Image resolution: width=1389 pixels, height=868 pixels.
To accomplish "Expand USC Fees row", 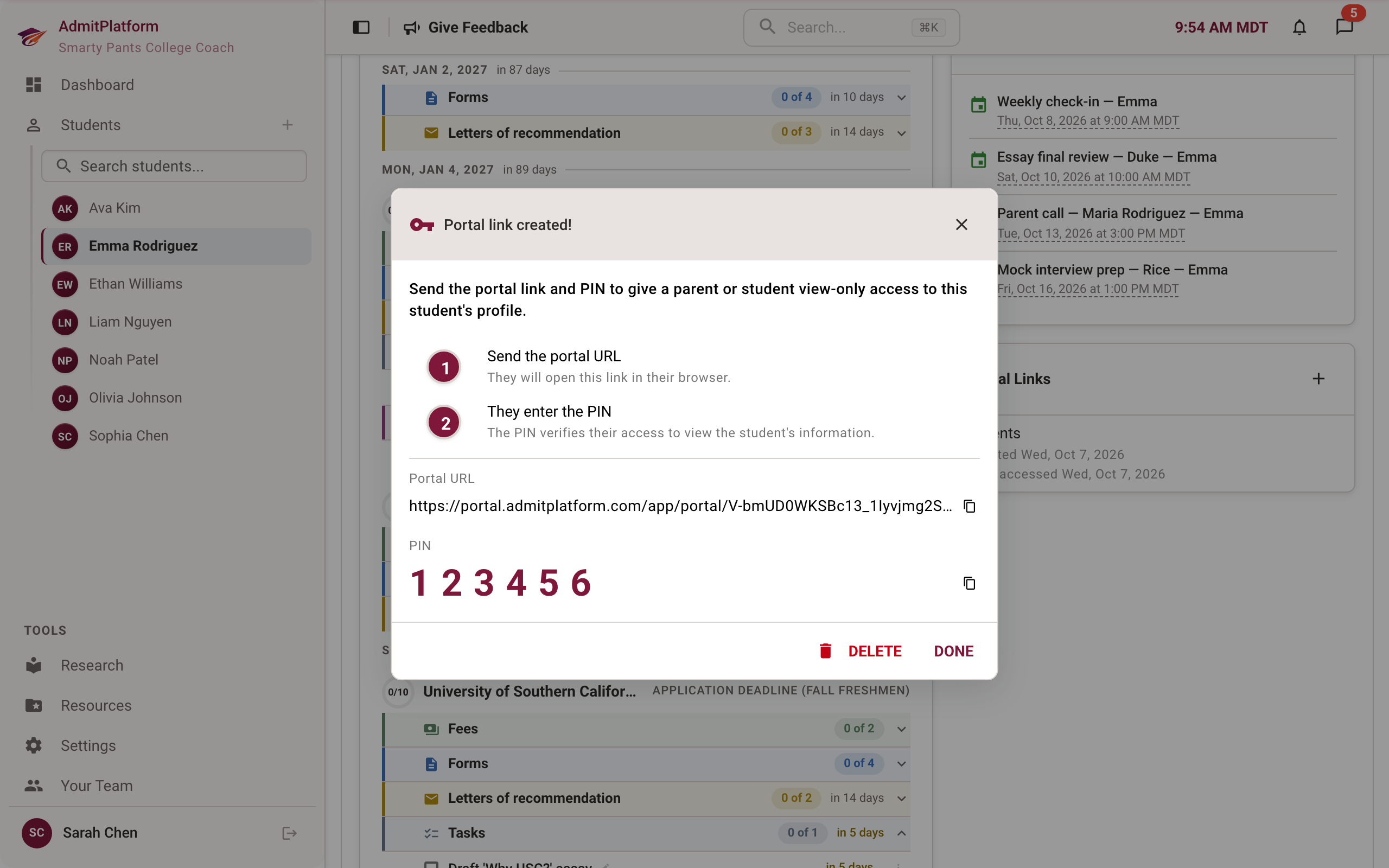I will (646, 729).
